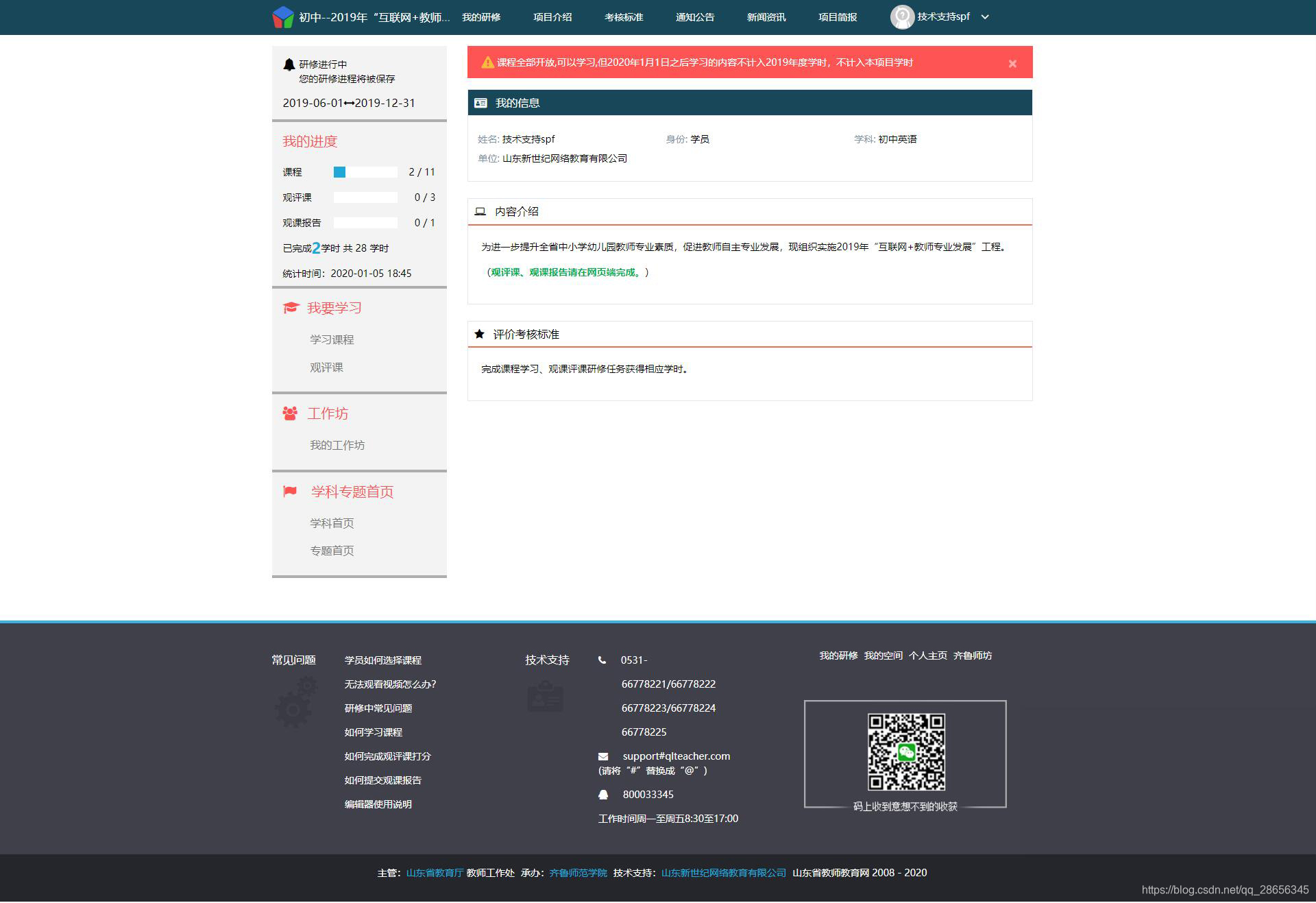Click the bell notification icon

(289, 64)
